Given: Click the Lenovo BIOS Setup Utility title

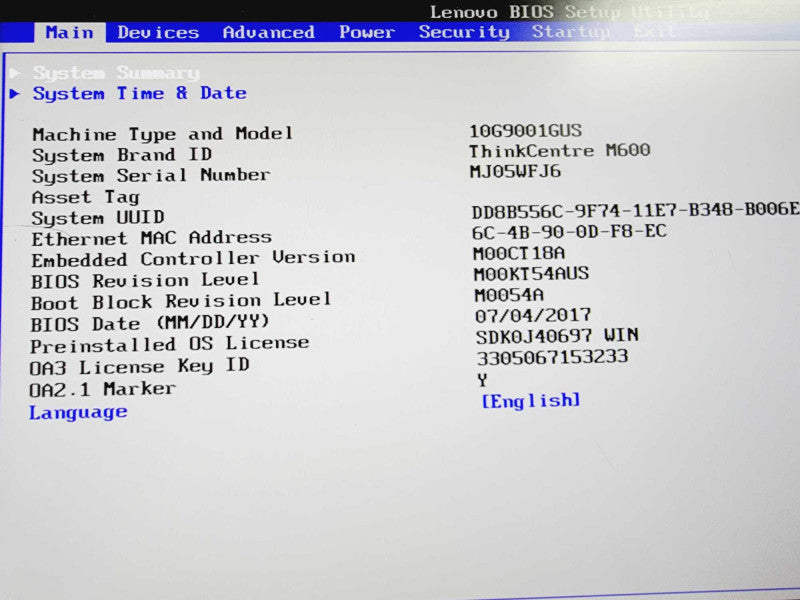Looking at the screenshot, I should pyautogui.click(x=570, y=11).
